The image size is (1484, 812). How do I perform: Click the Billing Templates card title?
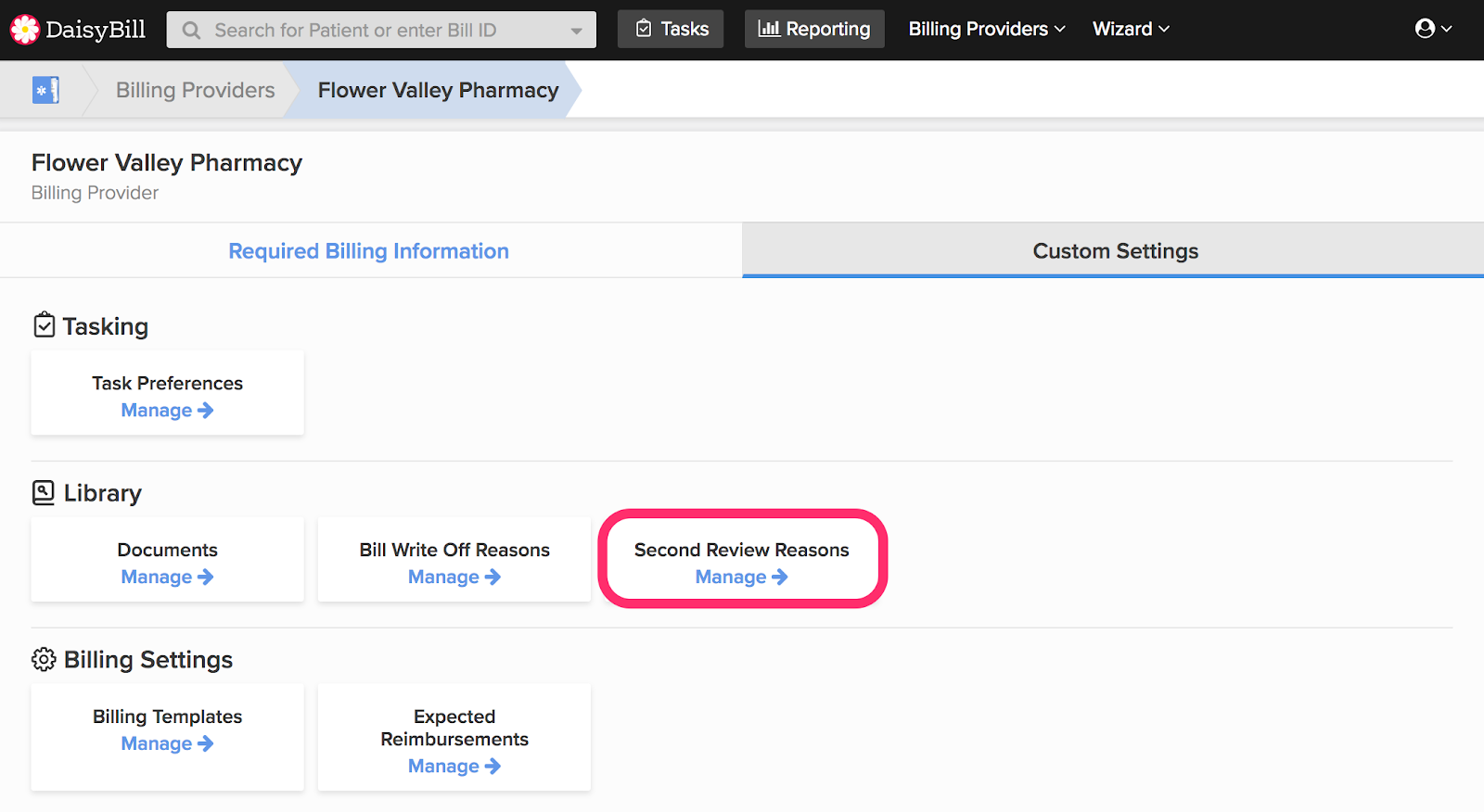167,717
